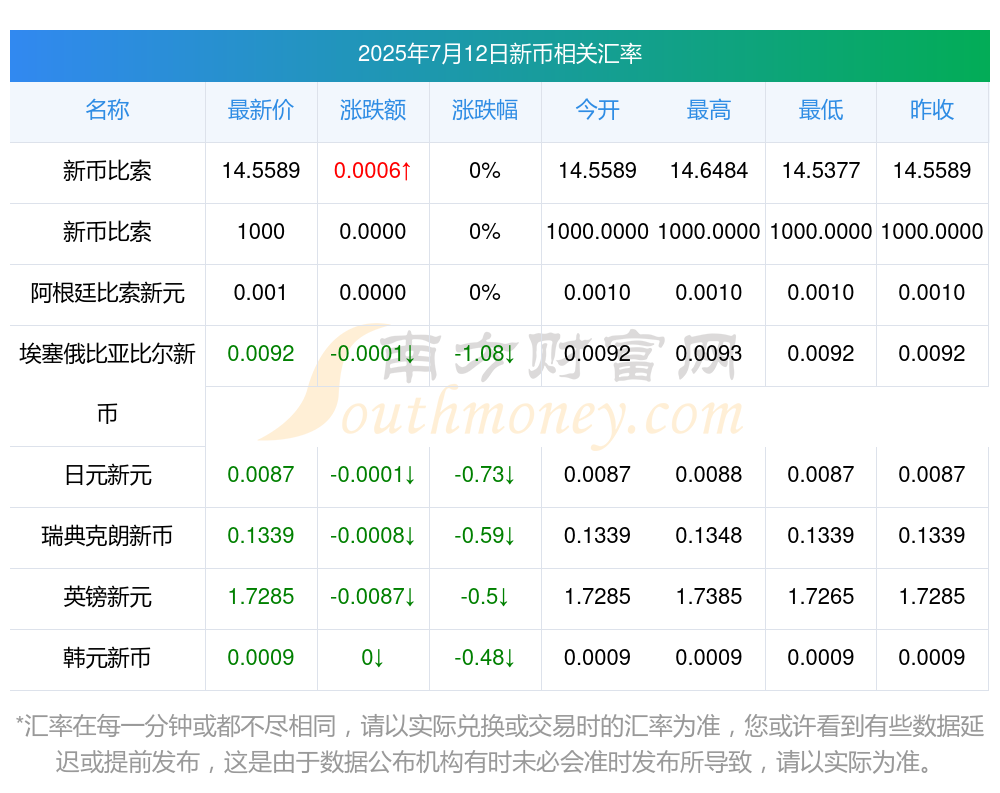Select the -0.48↓ percentage change
Viewport: 1000px width, 793px height.
pyautogui.click(x=485, y=657)
